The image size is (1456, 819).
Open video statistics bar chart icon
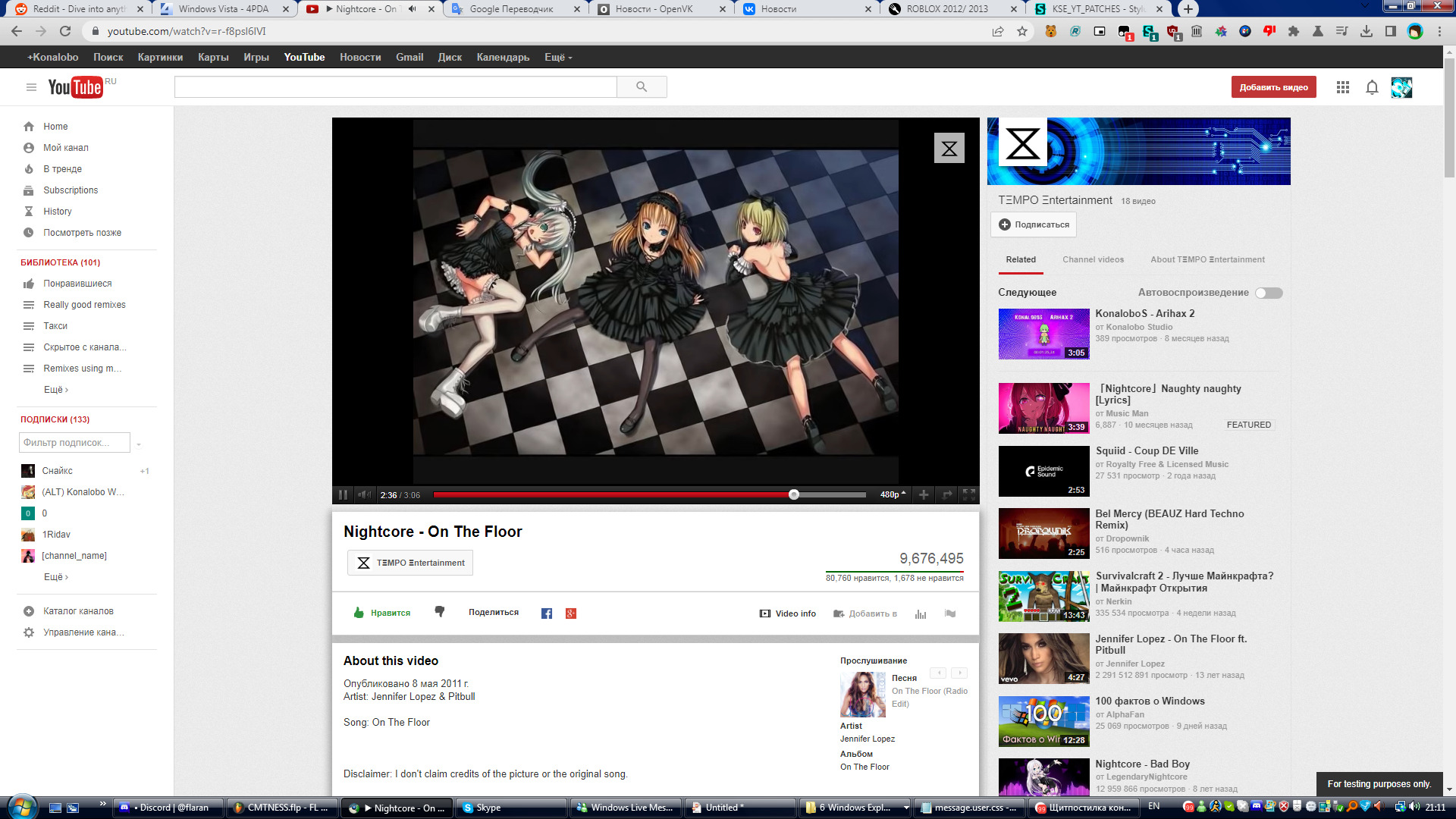[921, 613]
